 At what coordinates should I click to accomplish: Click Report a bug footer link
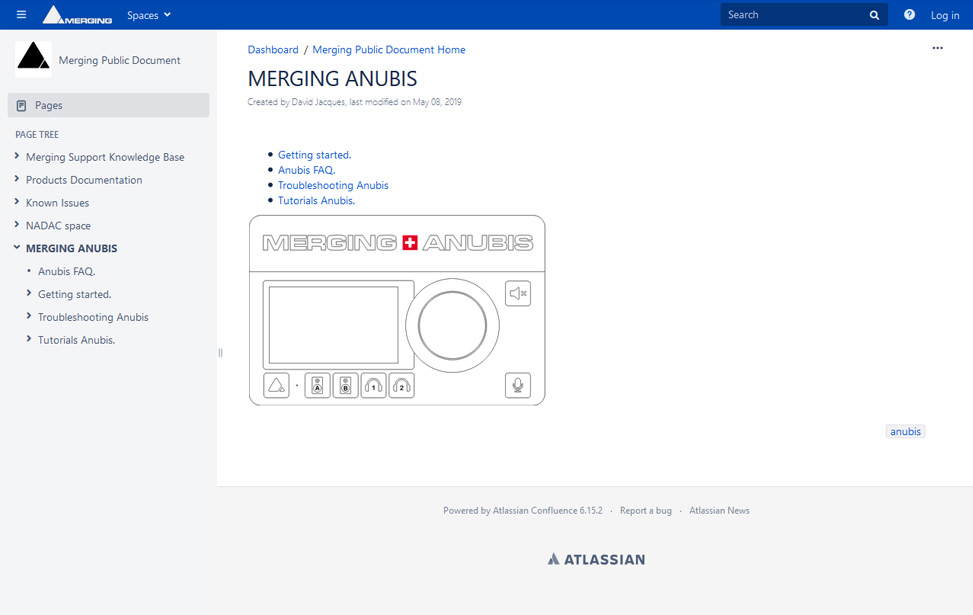pyautogui.click(x=645, y=511)
